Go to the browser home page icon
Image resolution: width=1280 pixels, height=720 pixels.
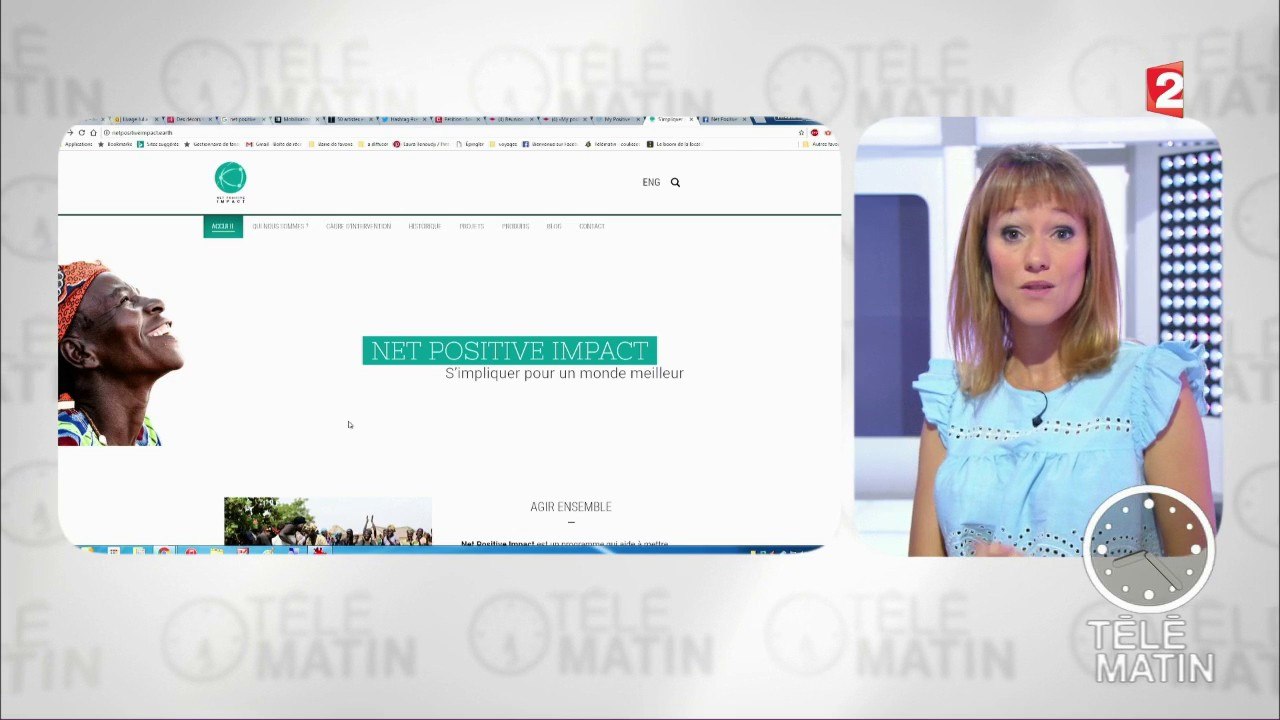click(93, 132)
